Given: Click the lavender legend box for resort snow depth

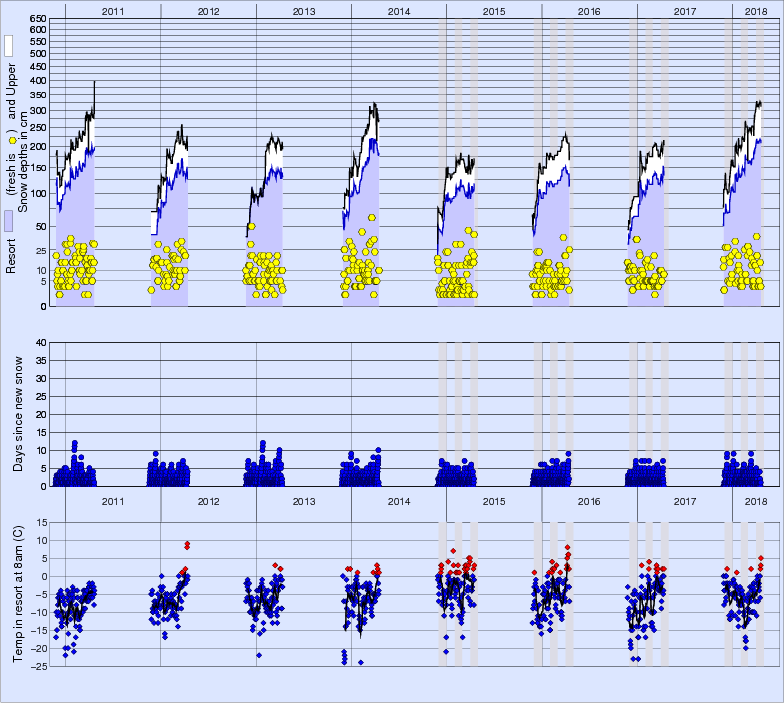Looking at the screenshot, I should [8, 221].
